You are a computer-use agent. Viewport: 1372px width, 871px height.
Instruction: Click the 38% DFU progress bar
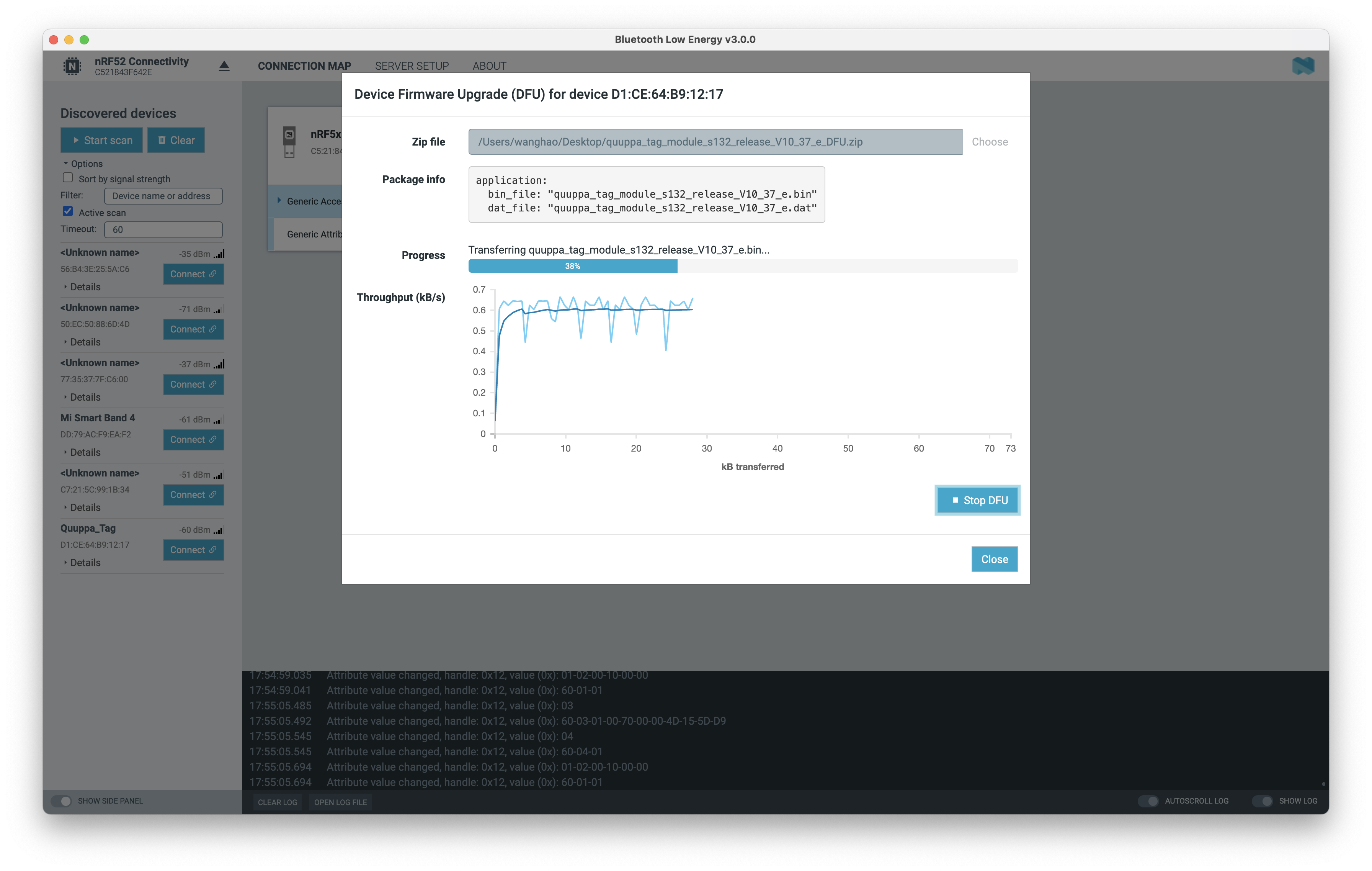coord(572,266)
